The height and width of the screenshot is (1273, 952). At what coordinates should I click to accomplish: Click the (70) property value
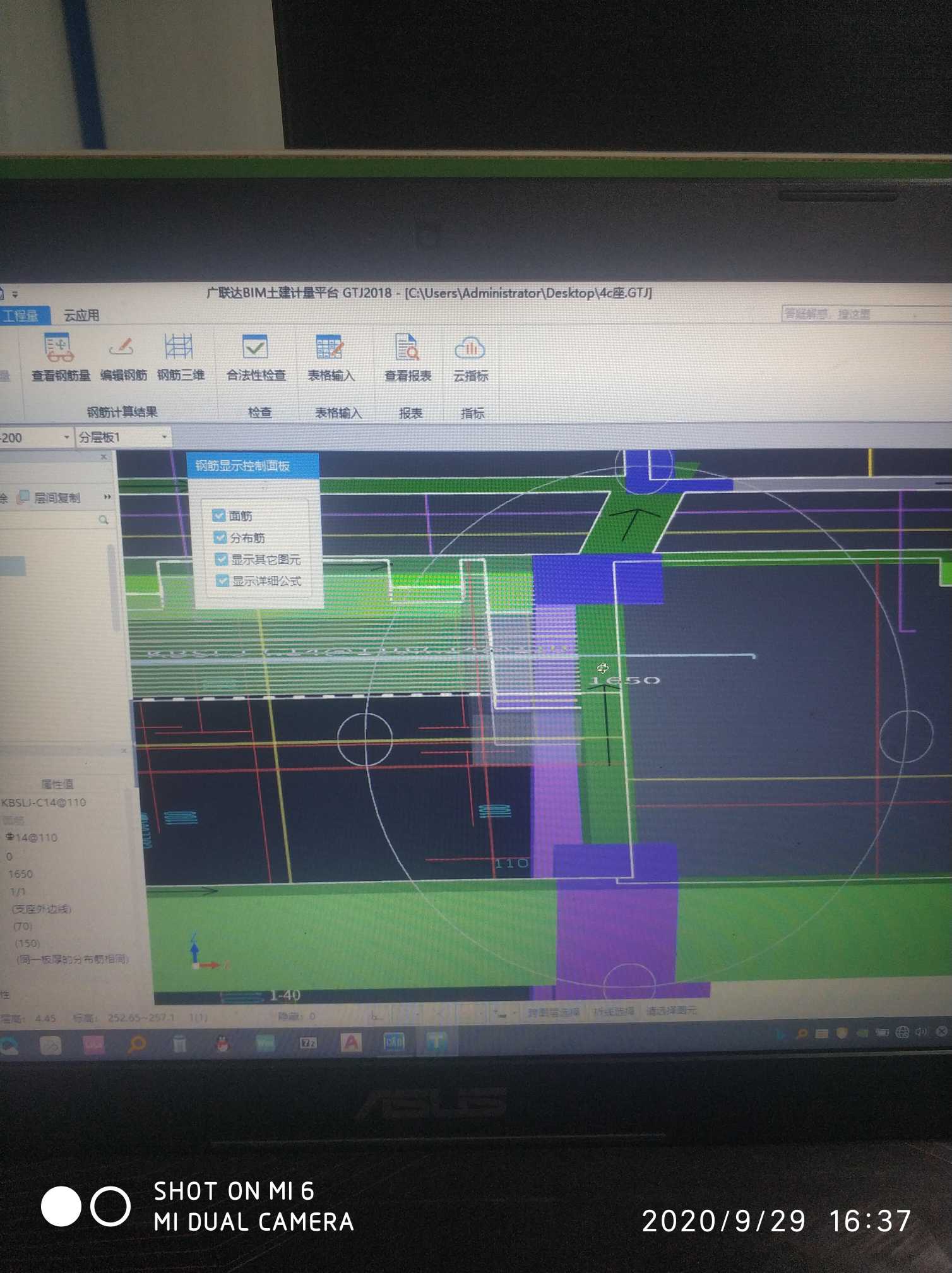tap(23, 926)
